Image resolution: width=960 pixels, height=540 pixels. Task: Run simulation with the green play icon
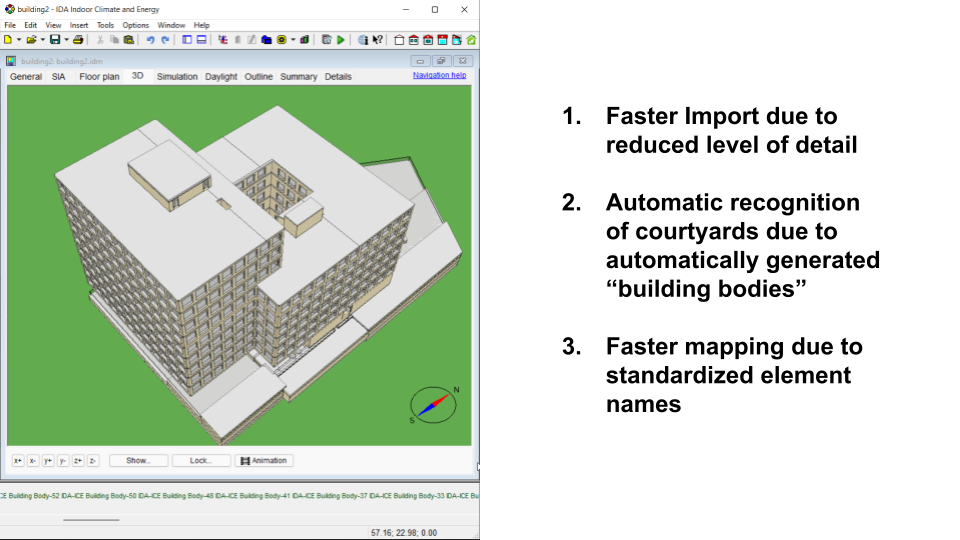coord(341,40)
